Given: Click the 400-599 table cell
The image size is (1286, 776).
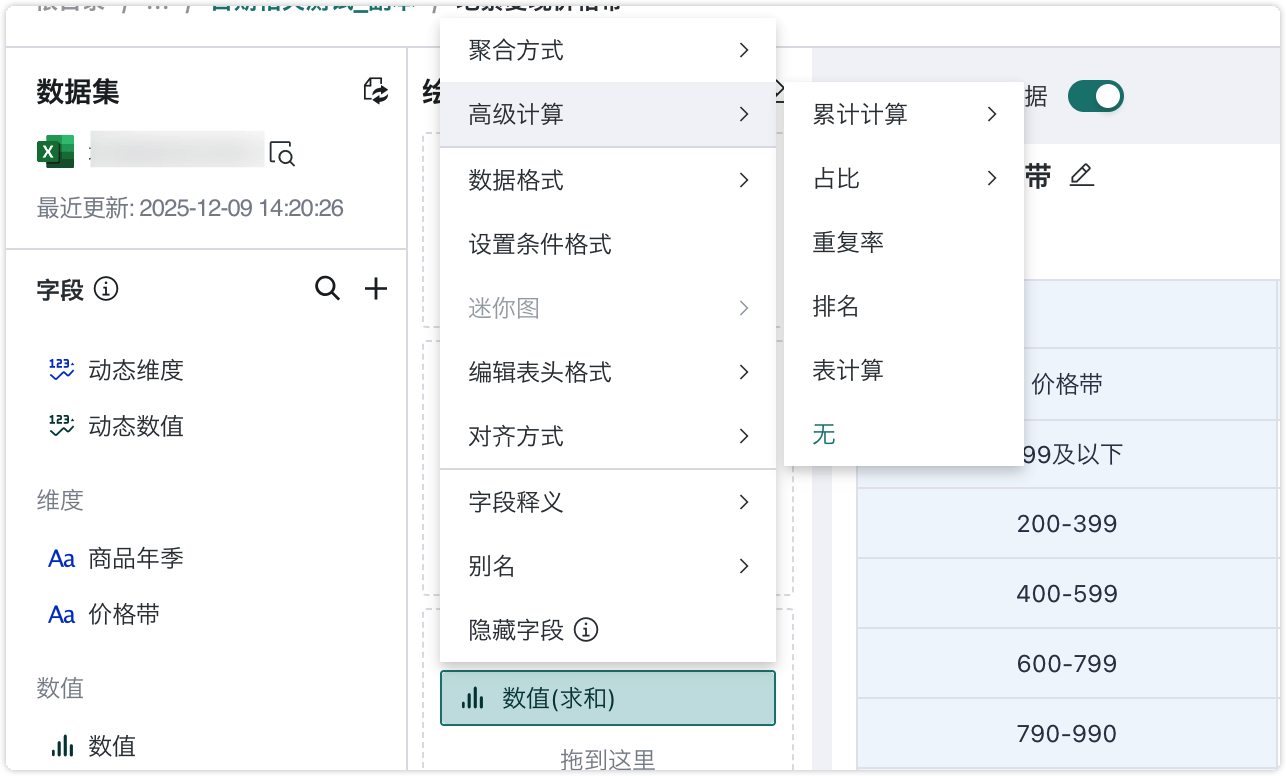Looking at the screenshot, I should [1067, 594].
